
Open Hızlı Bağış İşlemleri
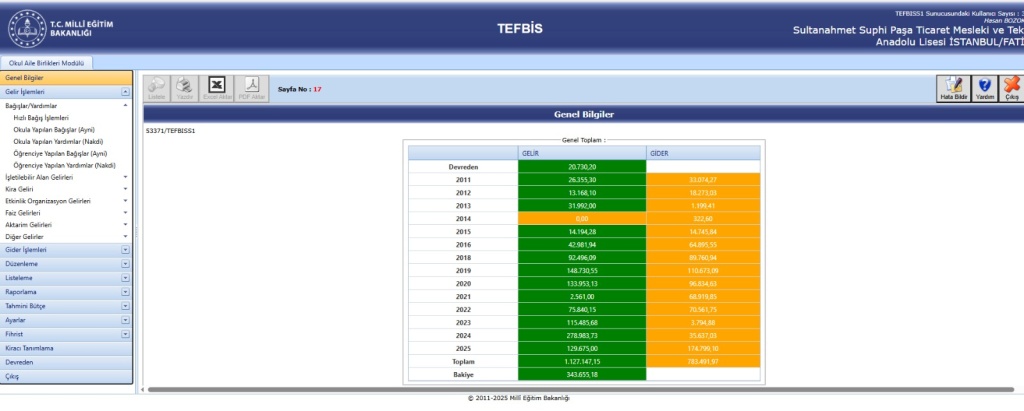[x=41, y=117]
